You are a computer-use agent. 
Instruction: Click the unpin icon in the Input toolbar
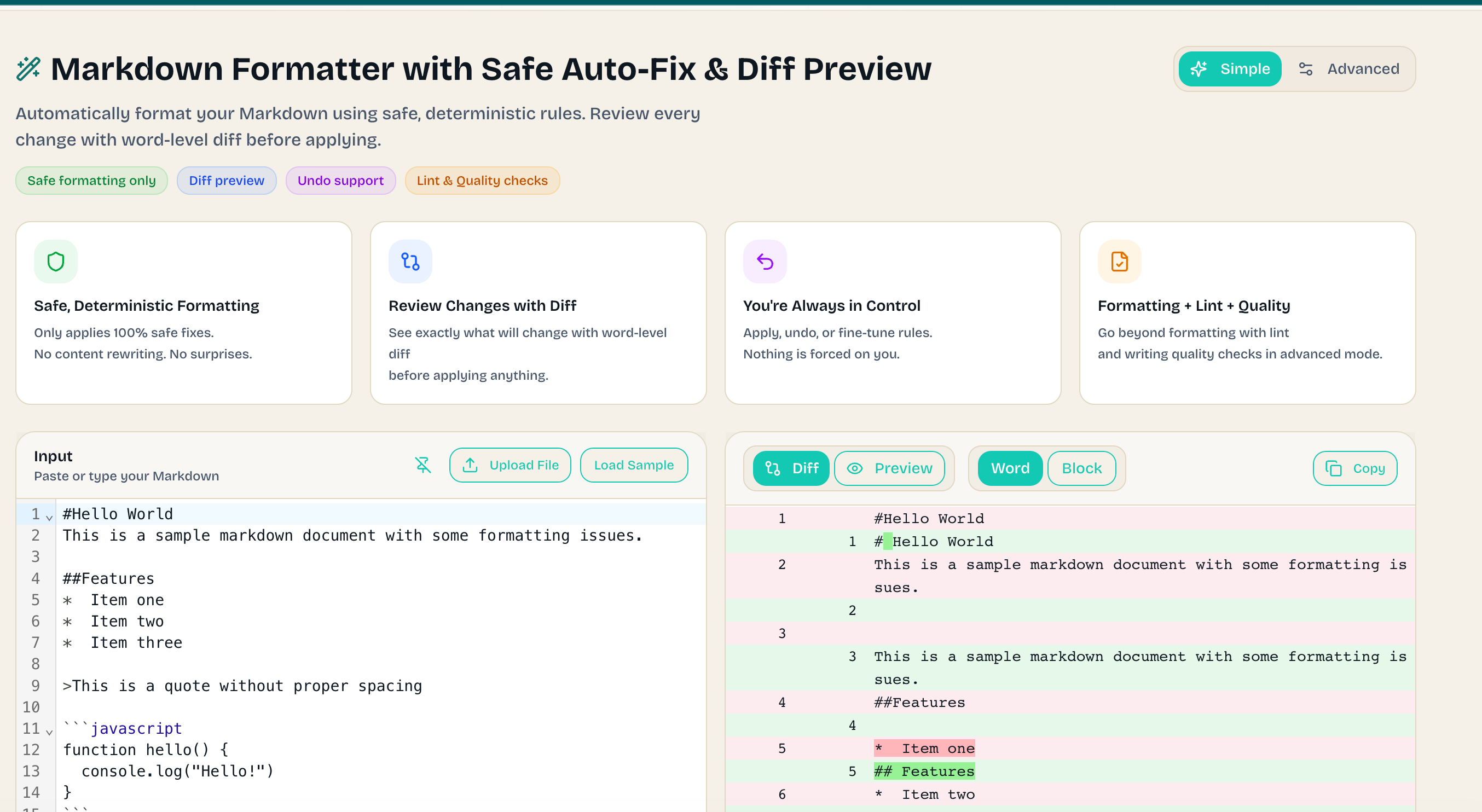tap(424, 465)
